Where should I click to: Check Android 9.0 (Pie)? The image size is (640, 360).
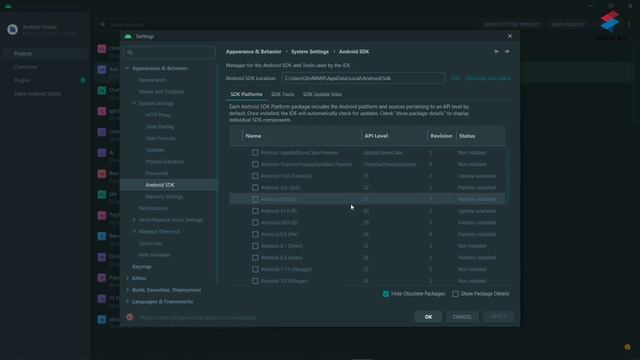click(255, 234)
